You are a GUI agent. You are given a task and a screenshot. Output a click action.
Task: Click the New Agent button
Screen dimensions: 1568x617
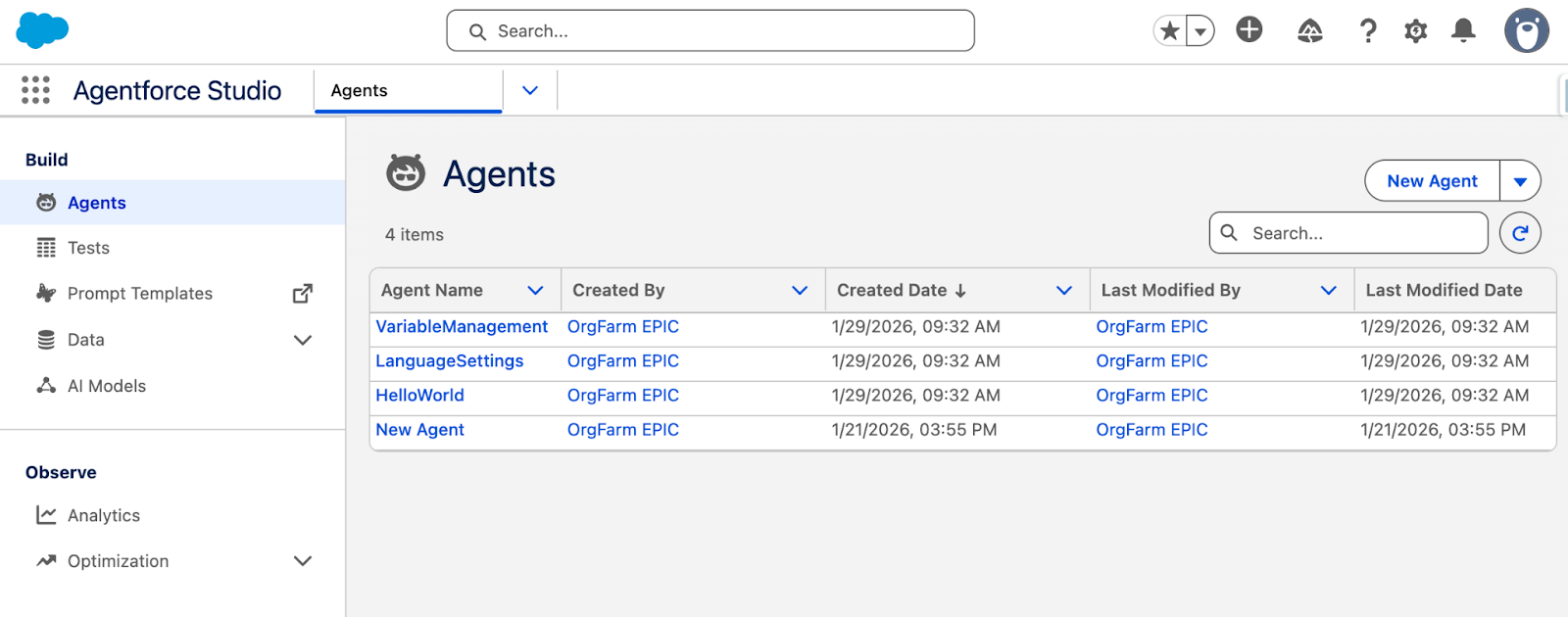tap(1432, 181)
